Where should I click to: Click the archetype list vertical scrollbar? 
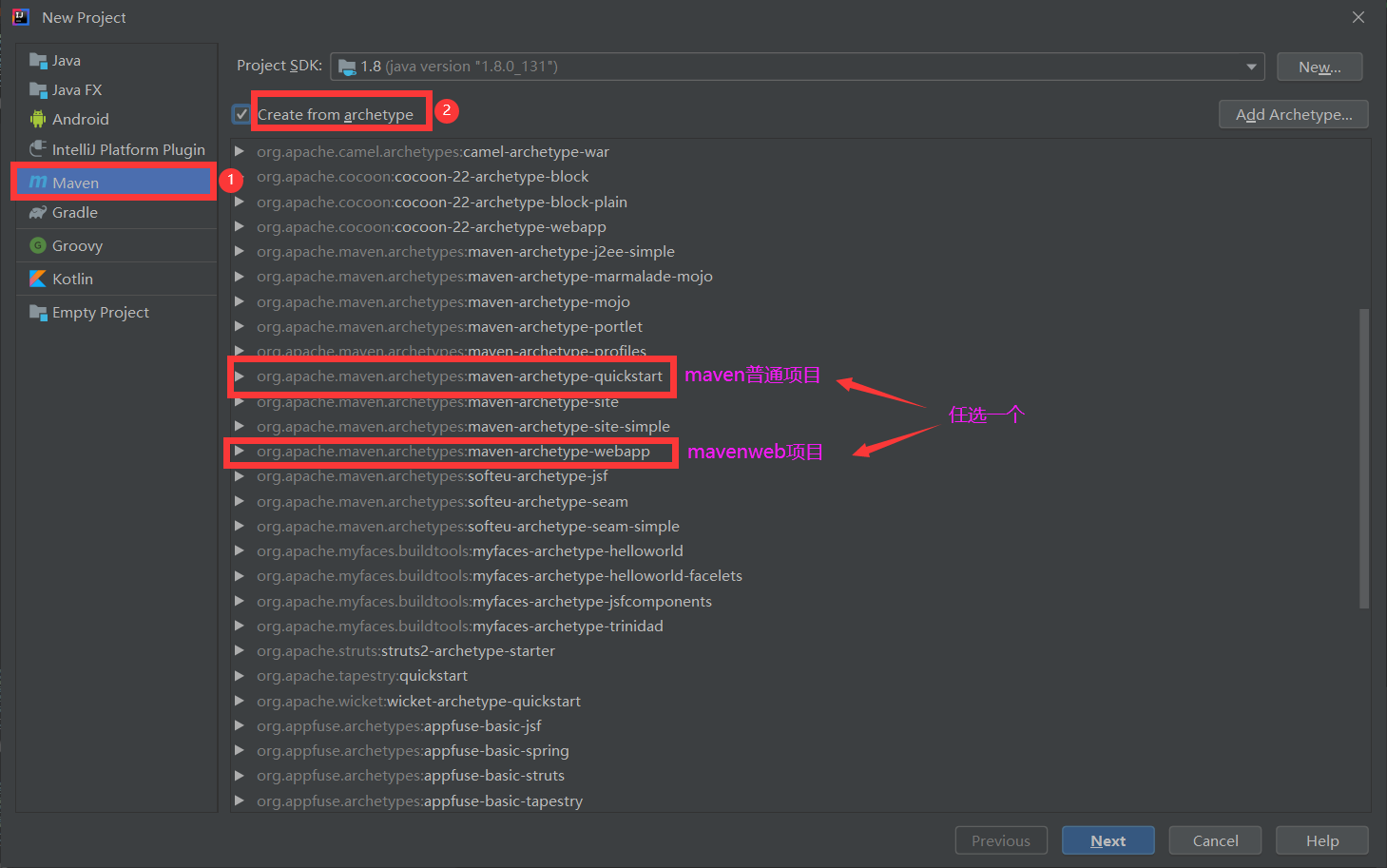tap(1364, 457)
